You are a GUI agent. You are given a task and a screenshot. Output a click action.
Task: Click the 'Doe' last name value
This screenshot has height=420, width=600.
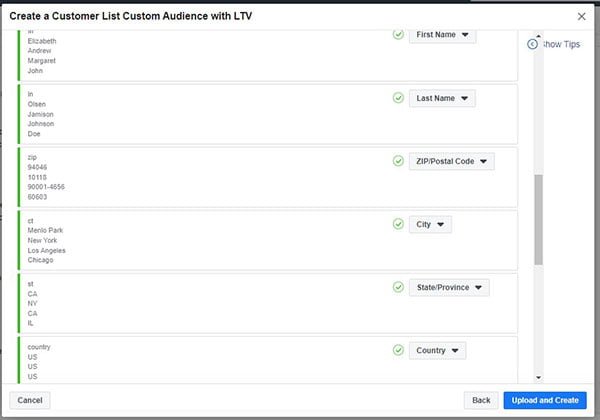(34, 133)
